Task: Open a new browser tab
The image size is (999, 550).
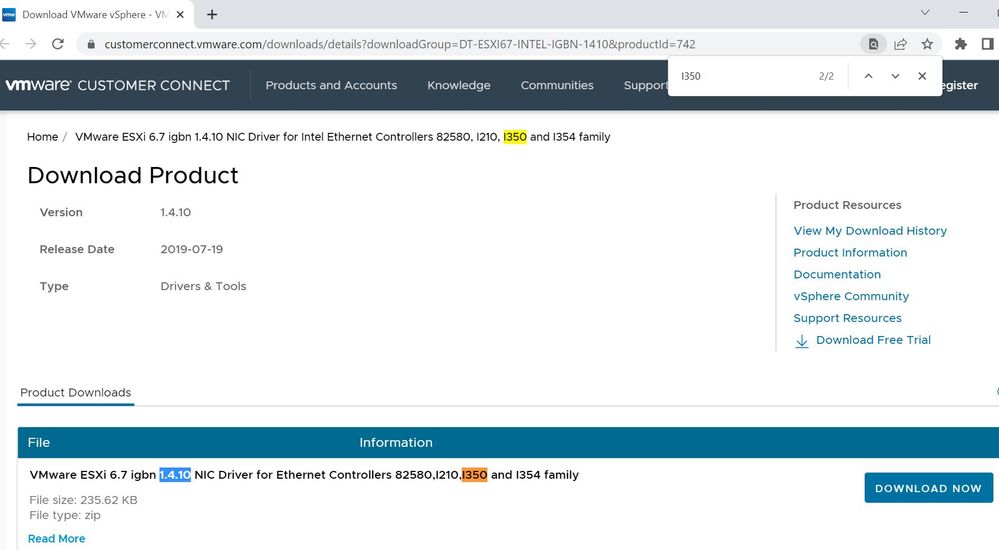Action: 212,14
